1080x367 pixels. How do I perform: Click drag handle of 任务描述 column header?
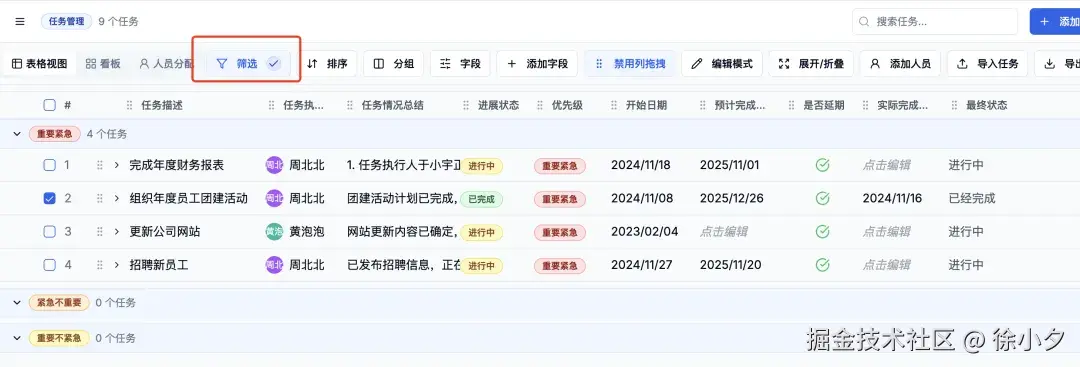coord(129,105)
